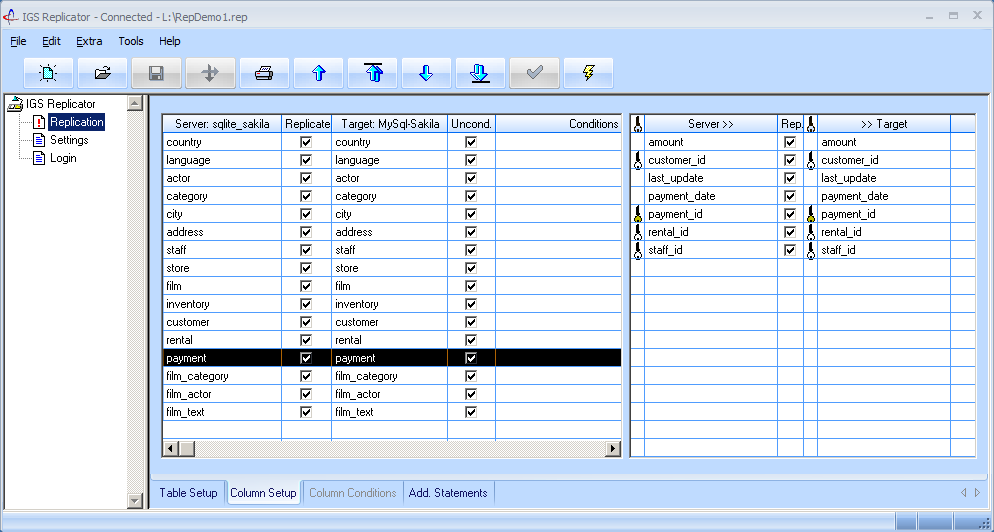Click the Open folder toolbar icon
The image size is (994, 532).
[102, 73]
